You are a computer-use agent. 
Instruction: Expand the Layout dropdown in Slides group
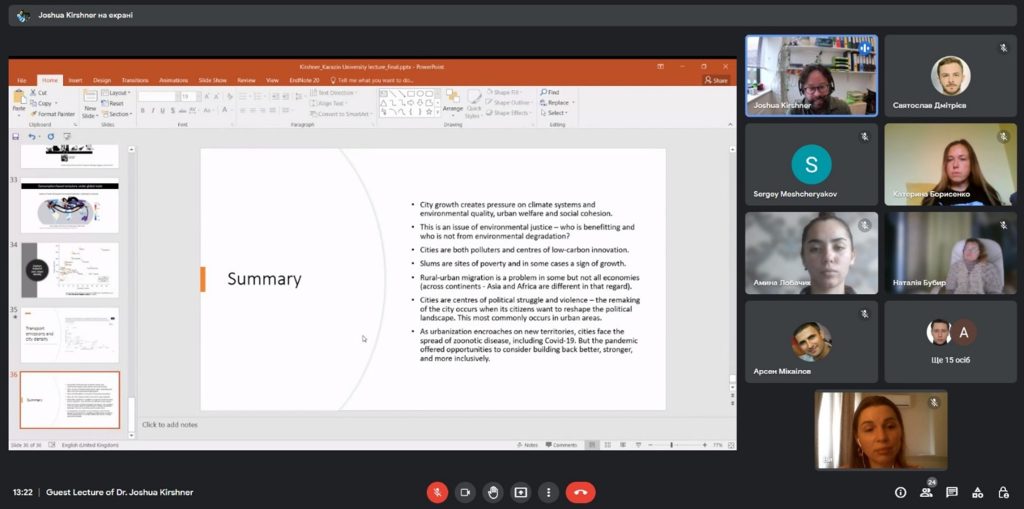(x=118, y=93)
